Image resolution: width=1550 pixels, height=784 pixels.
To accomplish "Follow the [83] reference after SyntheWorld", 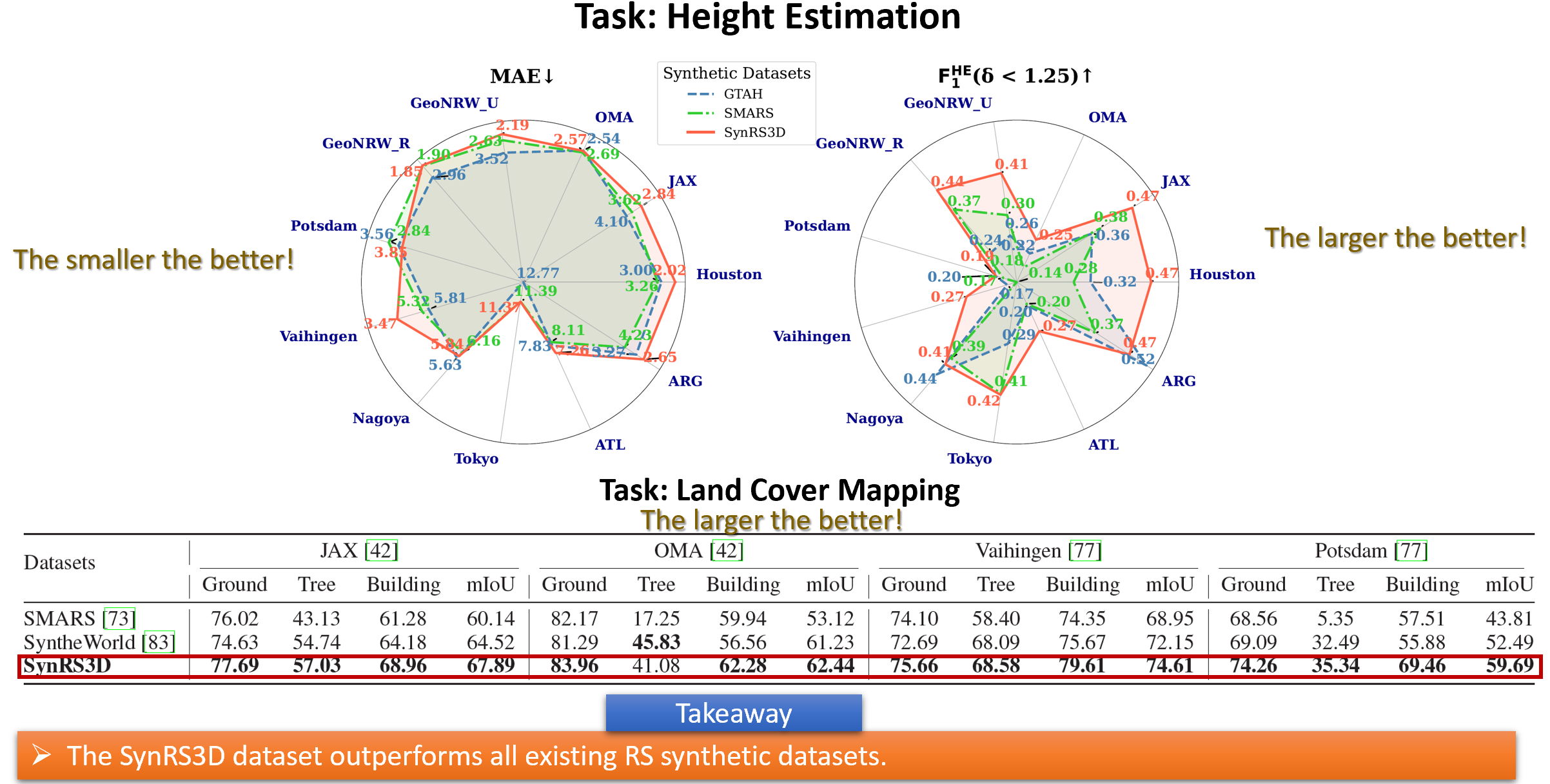I will tap(158, 642).
